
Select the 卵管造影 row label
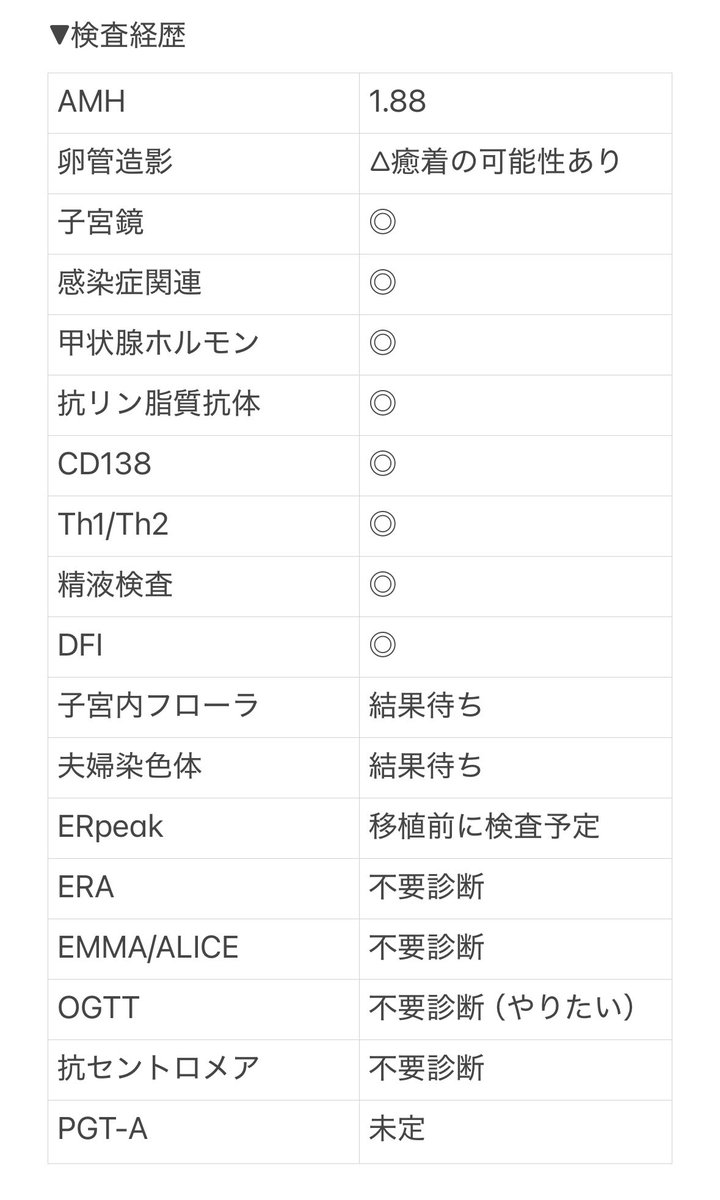115,161
